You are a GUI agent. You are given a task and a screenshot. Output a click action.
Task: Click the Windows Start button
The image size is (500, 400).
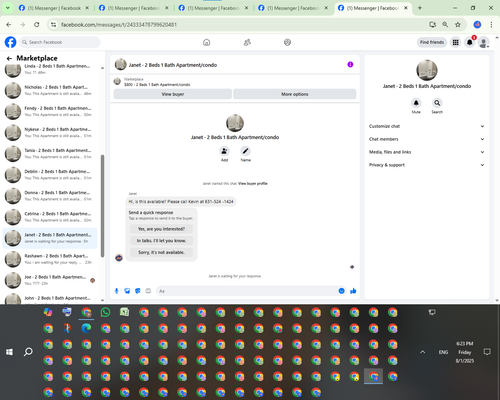tap(9, 352)
